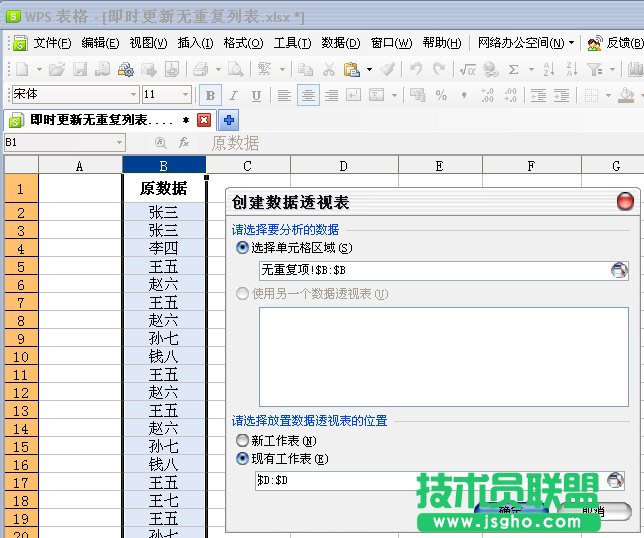Click the insert function fx icon

(x=184, y=143)
